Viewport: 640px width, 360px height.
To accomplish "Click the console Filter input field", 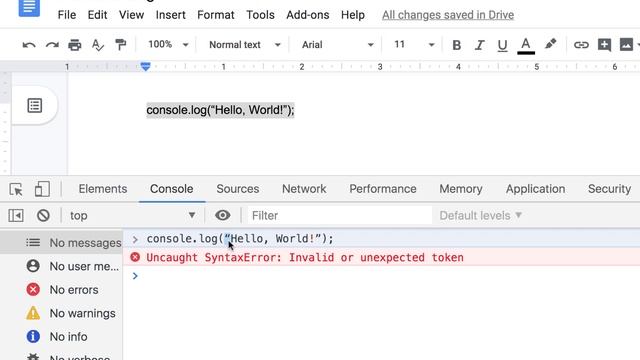I will [340, 216].
